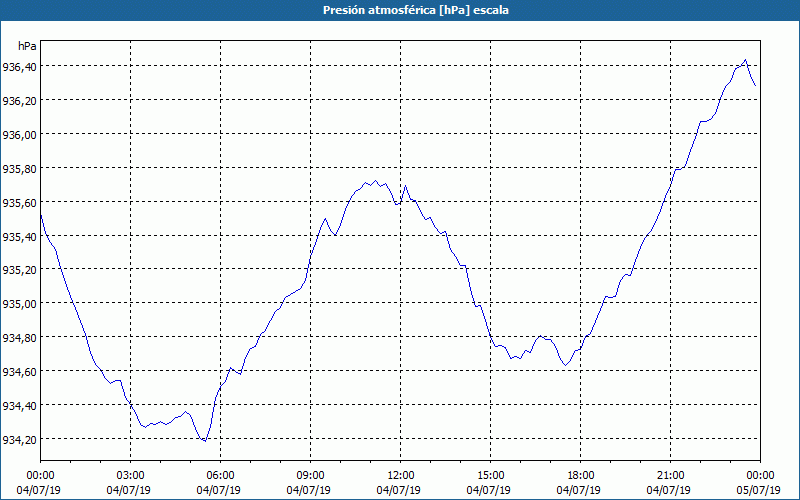Image resolution: width=800 pixels, height=500 pixels.
Task: Click the 935,80 y-axis value
Action: tap(19, 168)
